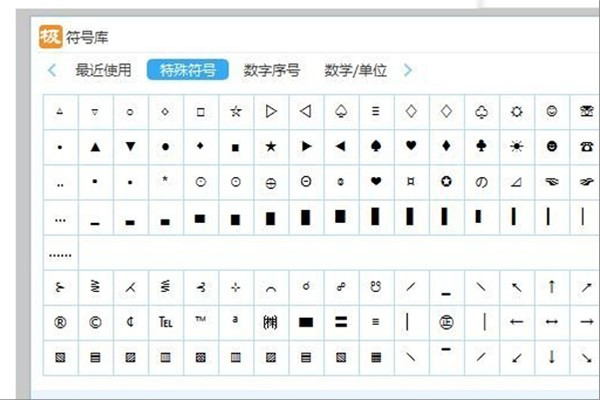Screen dimensions: 600x400
Task: Insert the cent ¢ symbol
Action: click(130, 322)
